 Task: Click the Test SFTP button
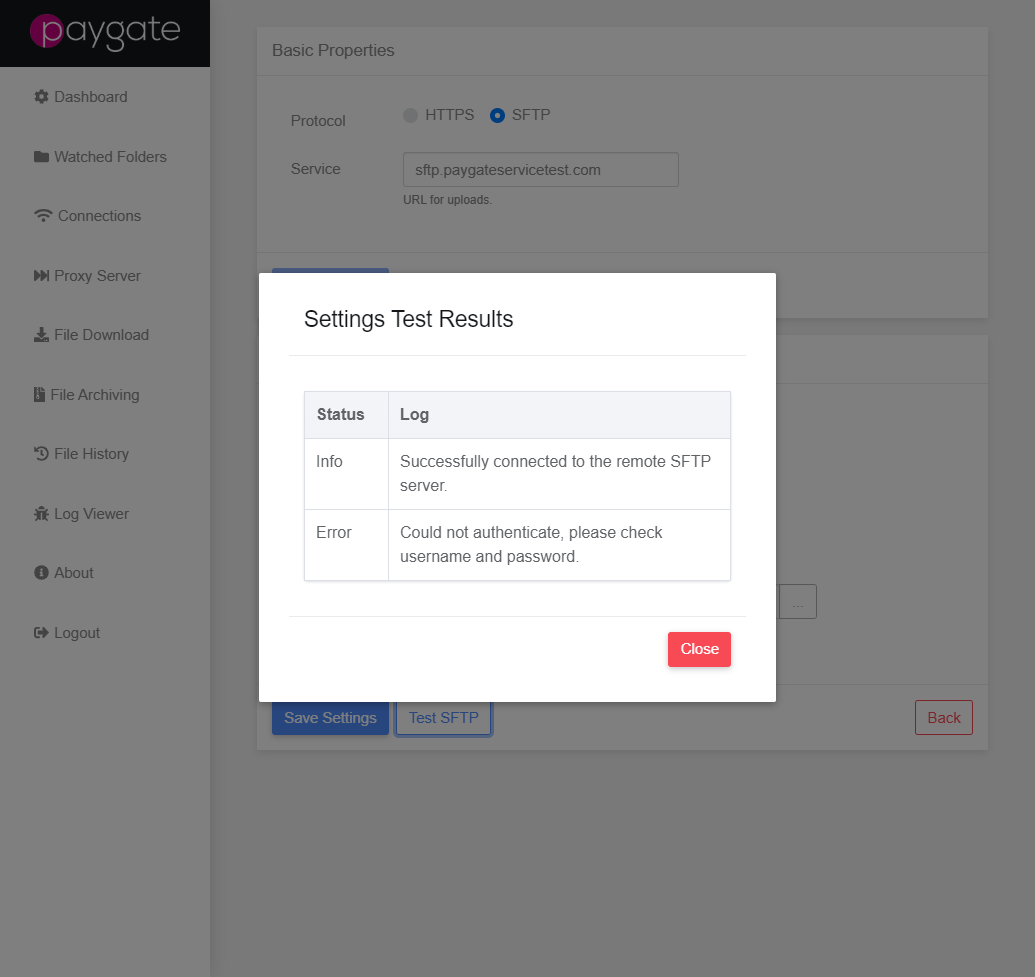click(444, 718)
